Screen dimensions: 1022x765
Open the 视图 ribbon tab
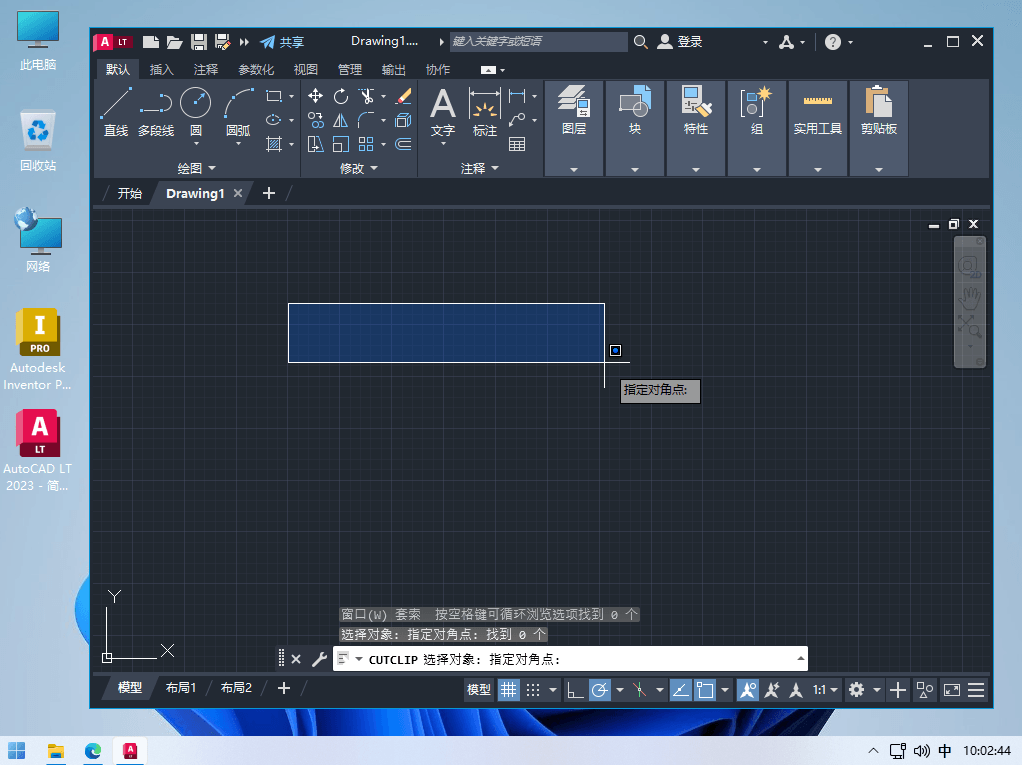(x=306, y=69)
